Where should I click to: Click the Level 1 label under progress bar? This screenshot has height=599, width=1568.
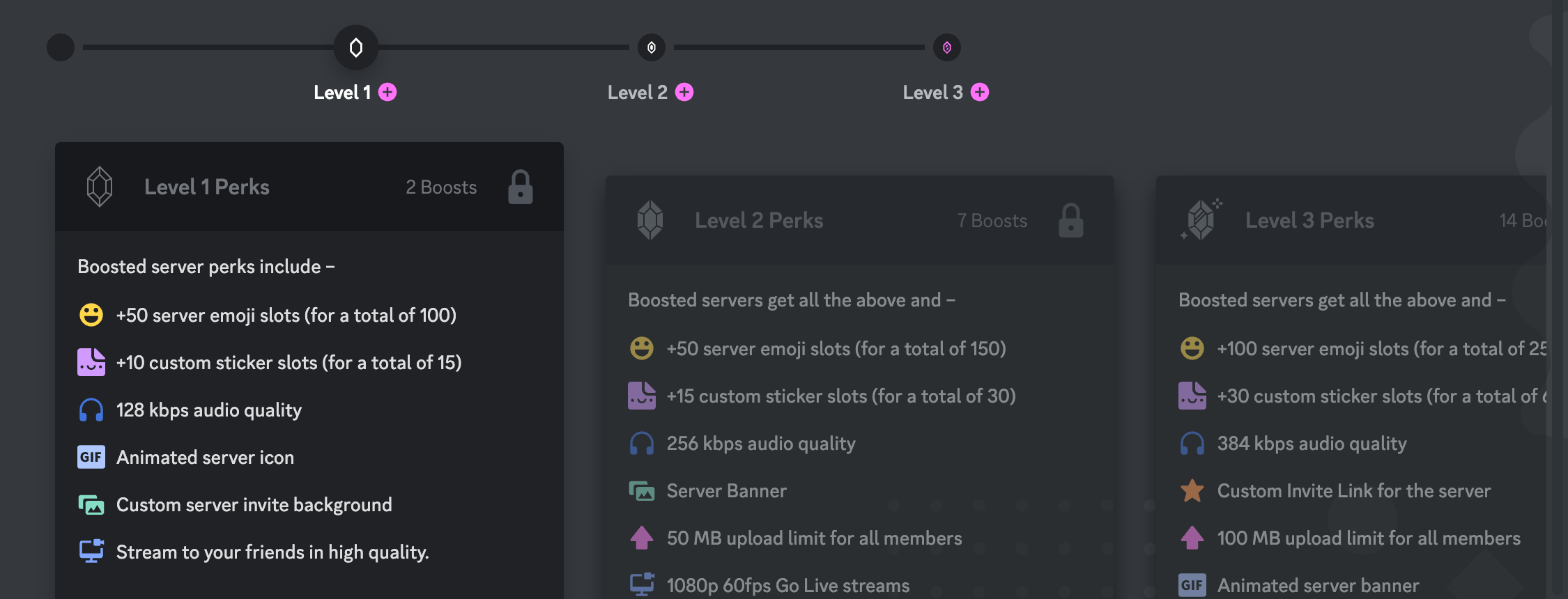pyautogui.click(x=341, y=92)
